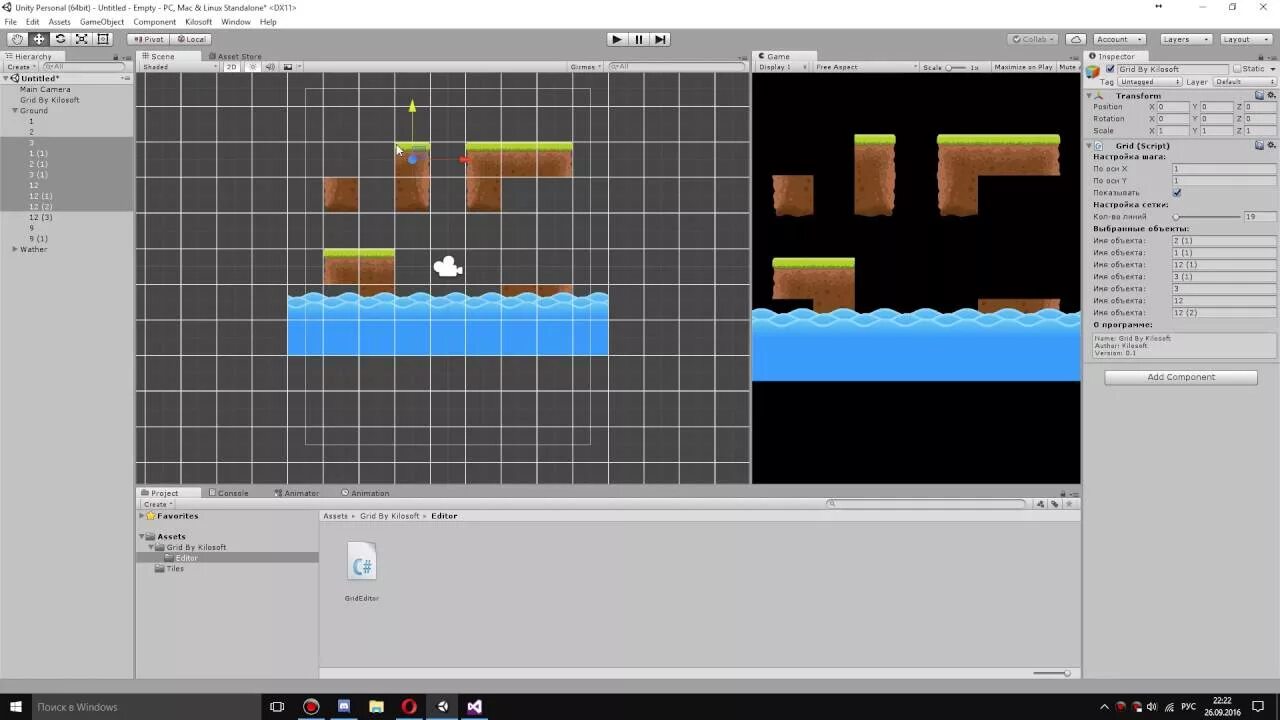Select the Scale tool in the toolbar
The image size is (1280, 720).
pos(80,39)
